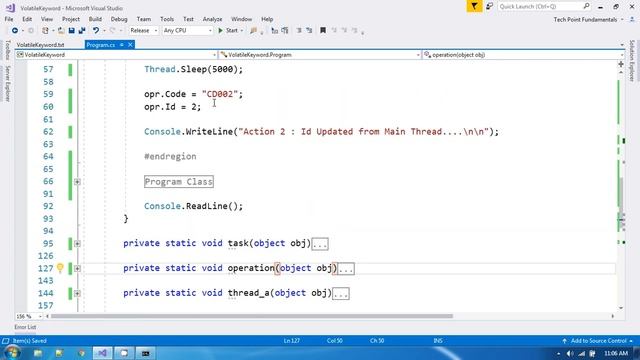Click the Navigate Forward toolbar icon
Image resolution: width=640 pixels, height=360 pixels.
pyautogui.click(x=31, y=31)
